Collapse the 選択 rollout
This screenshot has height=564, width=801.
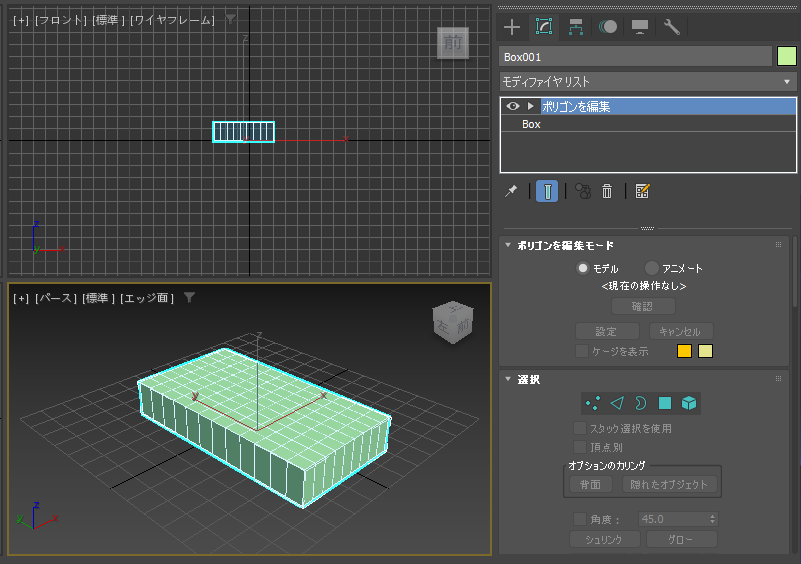tap(508, 379)
